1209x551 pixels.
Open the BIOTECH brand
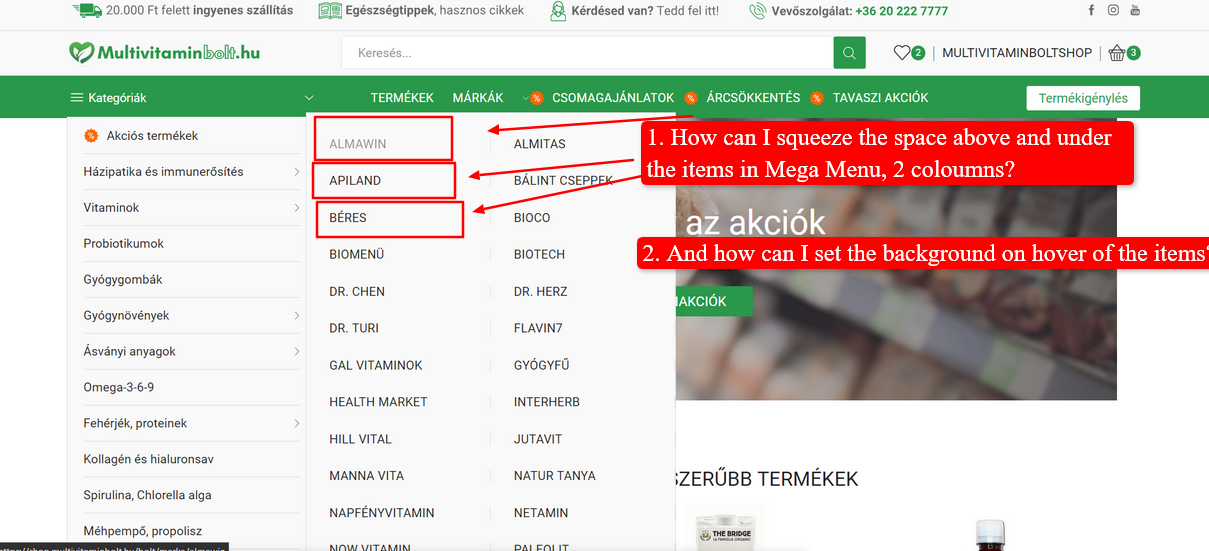click(x=540, y=255)
